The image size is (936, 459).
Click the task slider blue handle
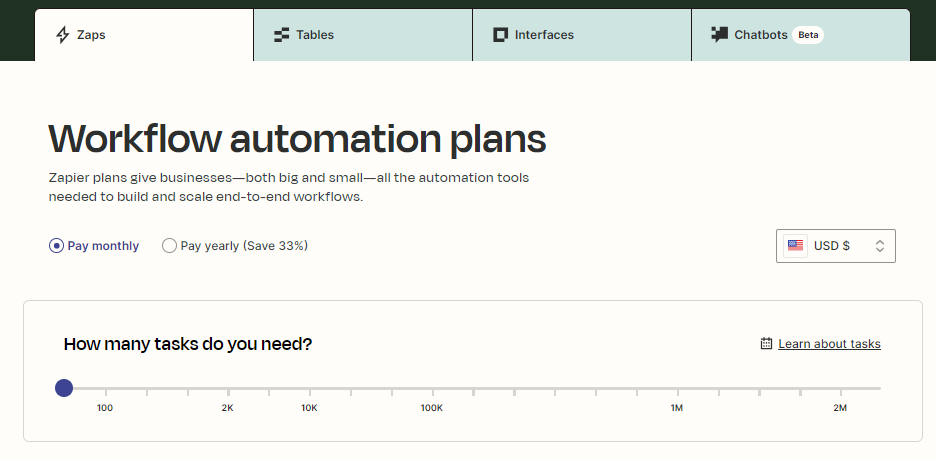click(x=64, y=388)
